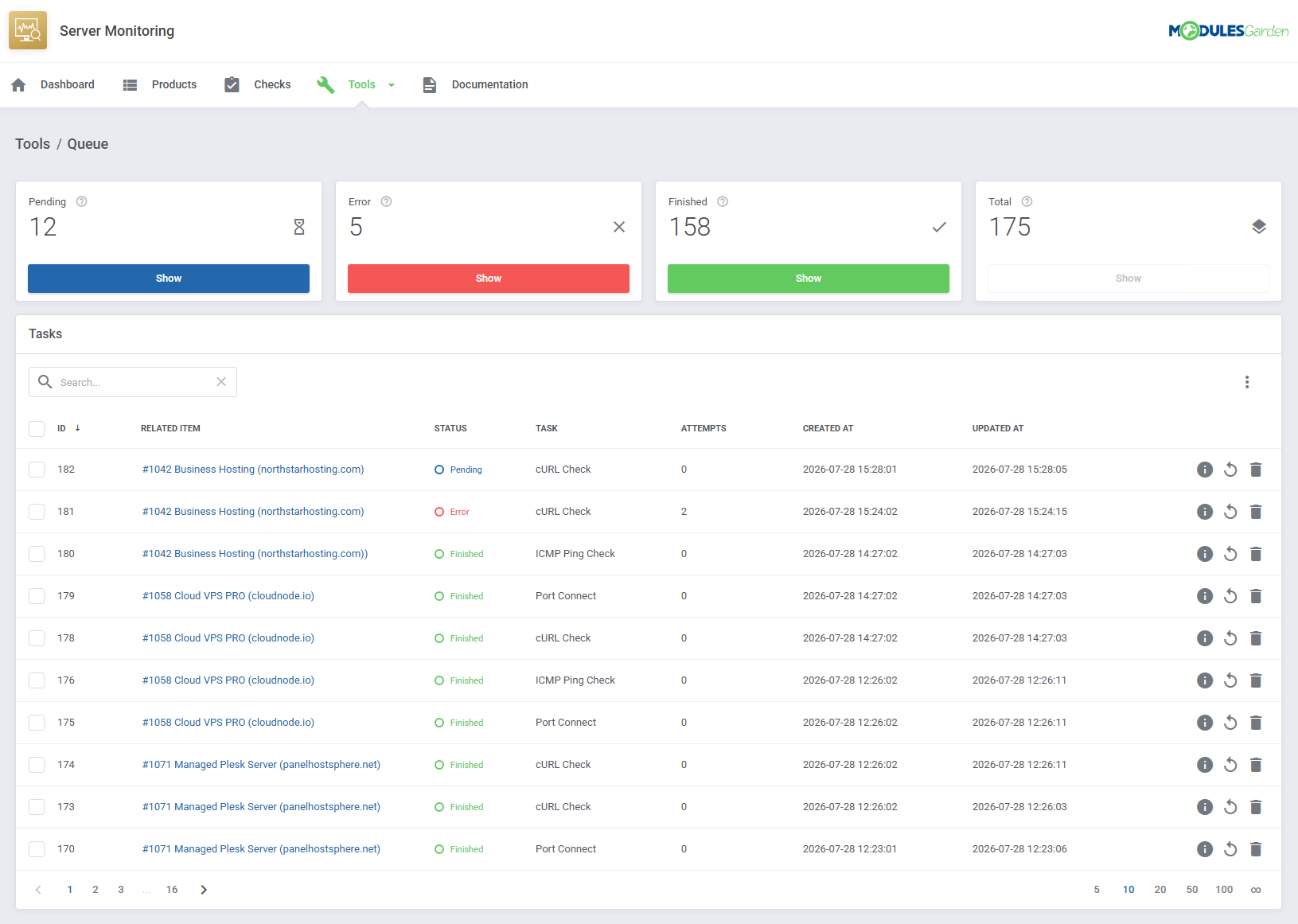Show 20 entries per page

pos(1160,890)
